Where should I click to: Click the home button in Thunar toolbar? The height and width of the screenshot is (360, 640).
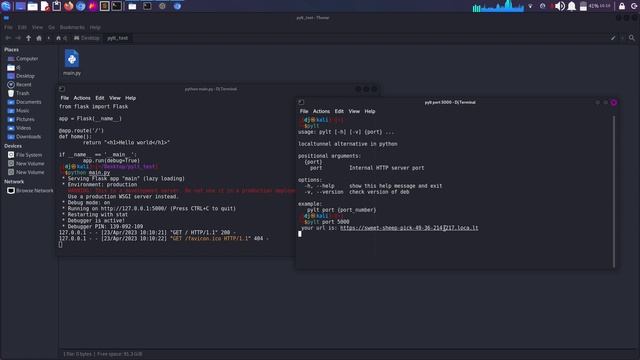39,38
